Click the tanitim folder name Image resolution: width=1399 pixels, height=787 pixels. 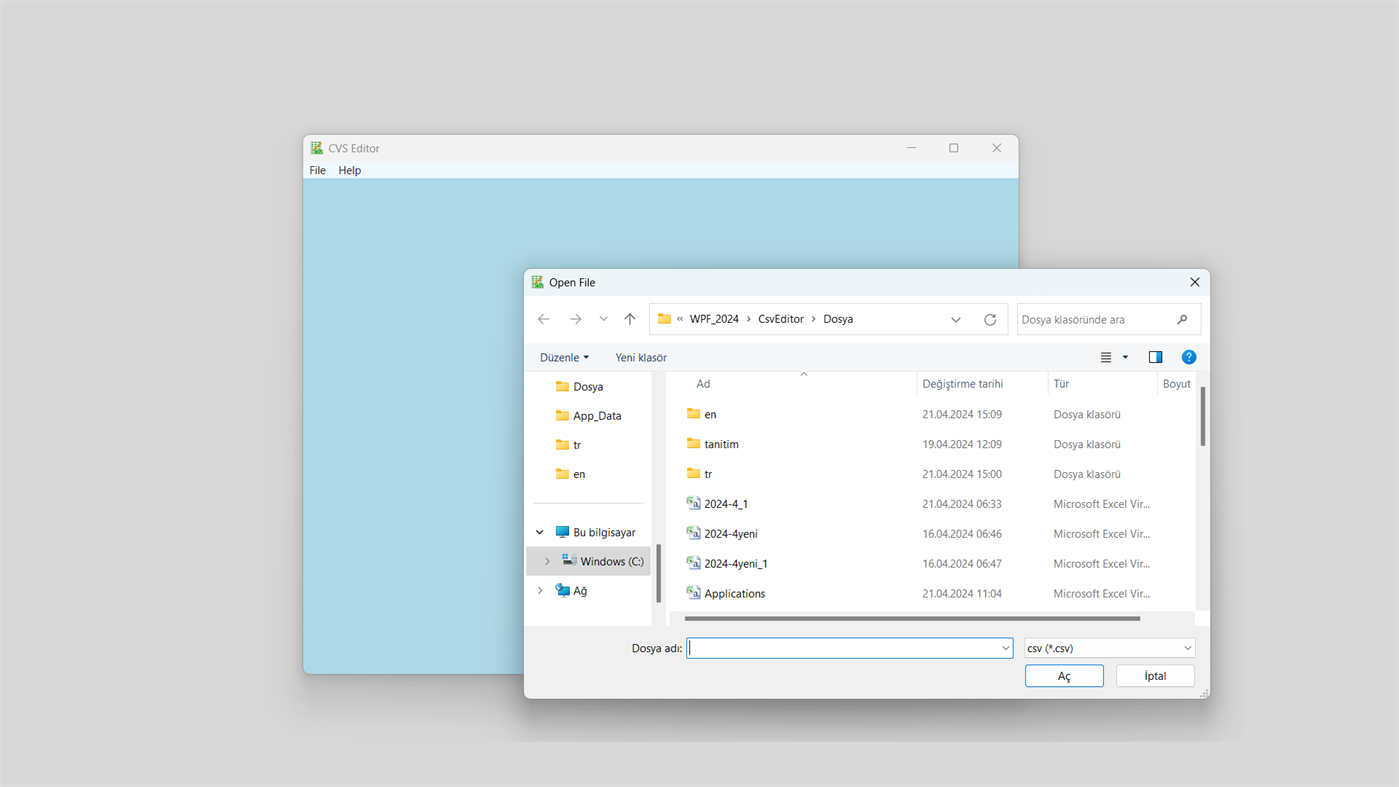(721, 444)
